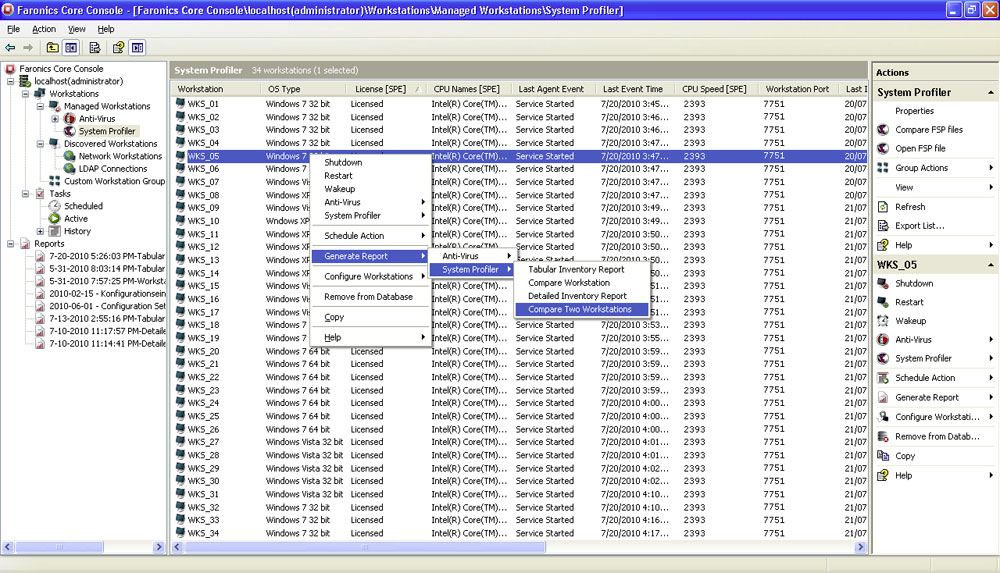Click the Anti-Virus node icon in tree
1000x573 pixels.
pos(70,119)
